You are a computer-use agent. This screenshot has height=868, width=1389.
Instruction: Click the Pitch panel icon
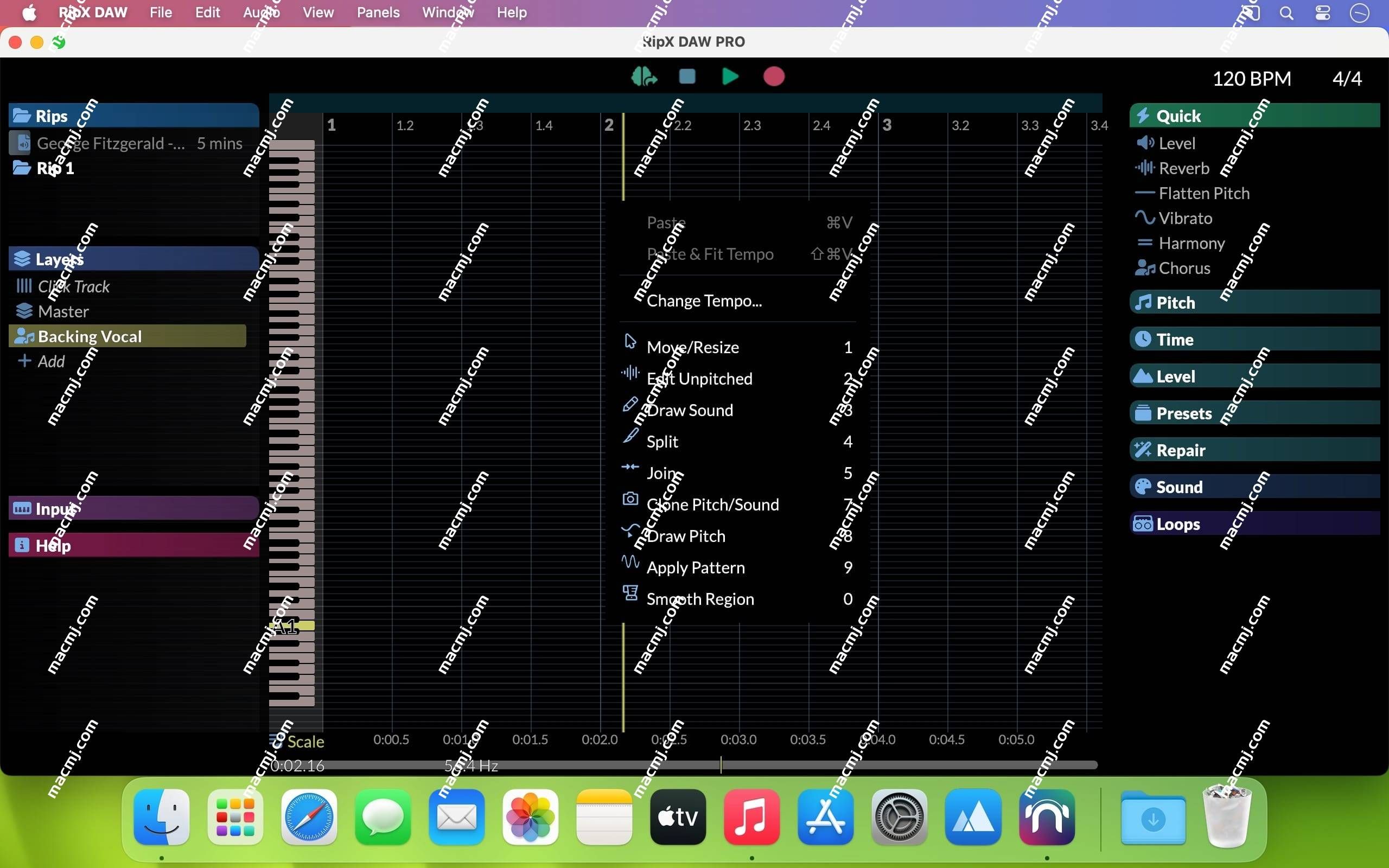(1143, 302)
